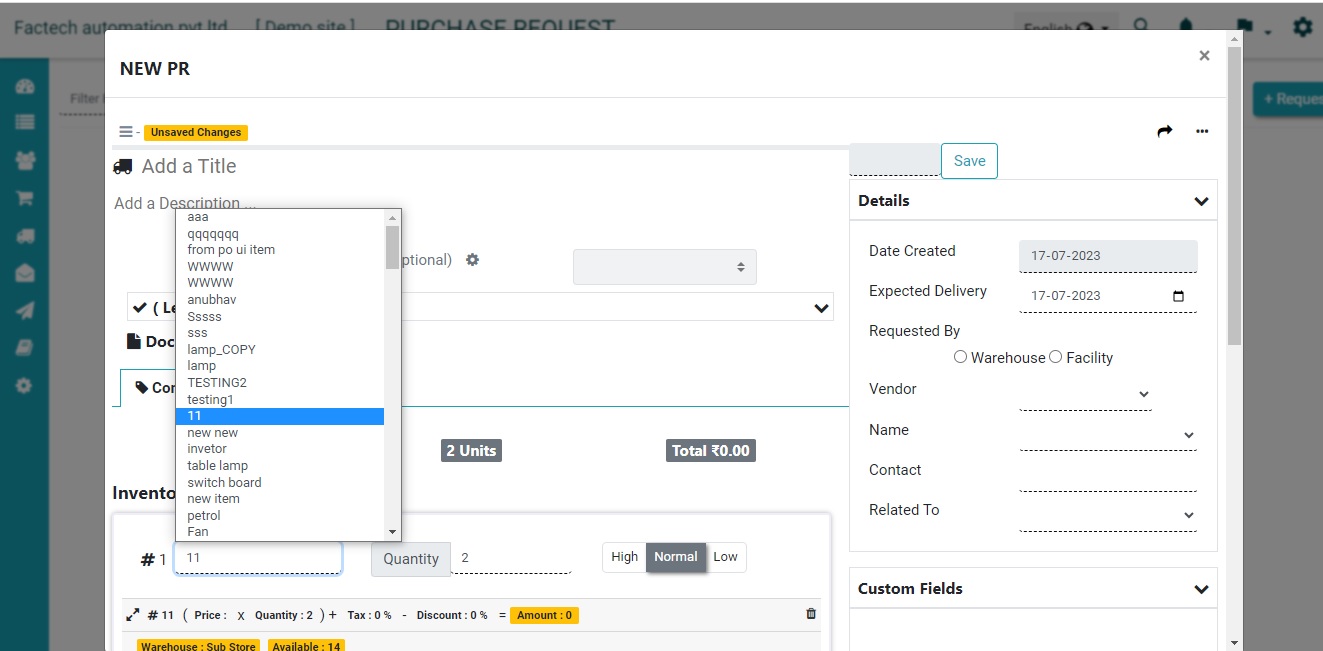Click the gear icon in top header
This screenshot has width=1323, height=651.
(x=1302, y=26)
